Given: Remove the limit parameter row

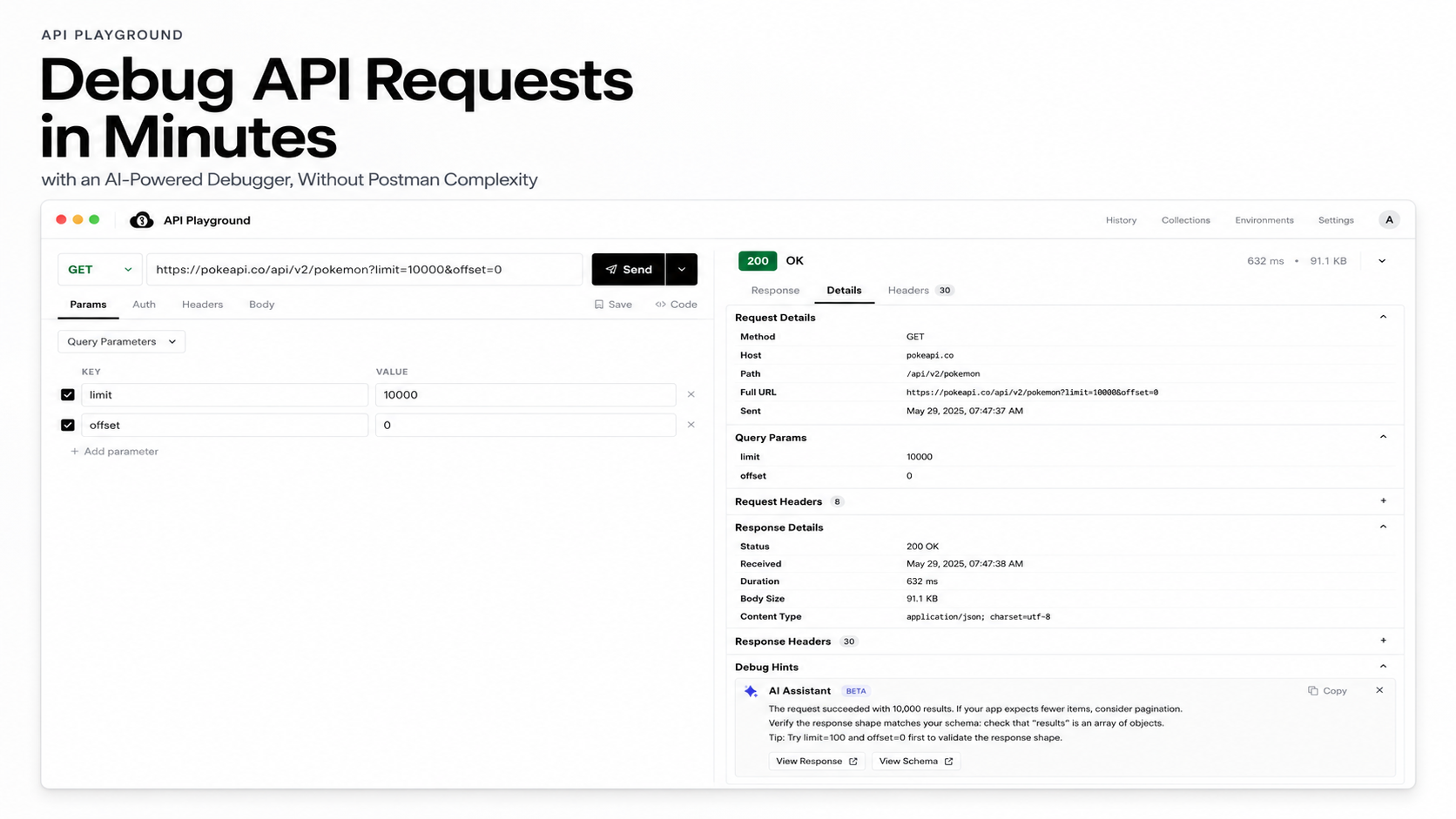Looking at the screenshot, I should click(x=691, y=395).
